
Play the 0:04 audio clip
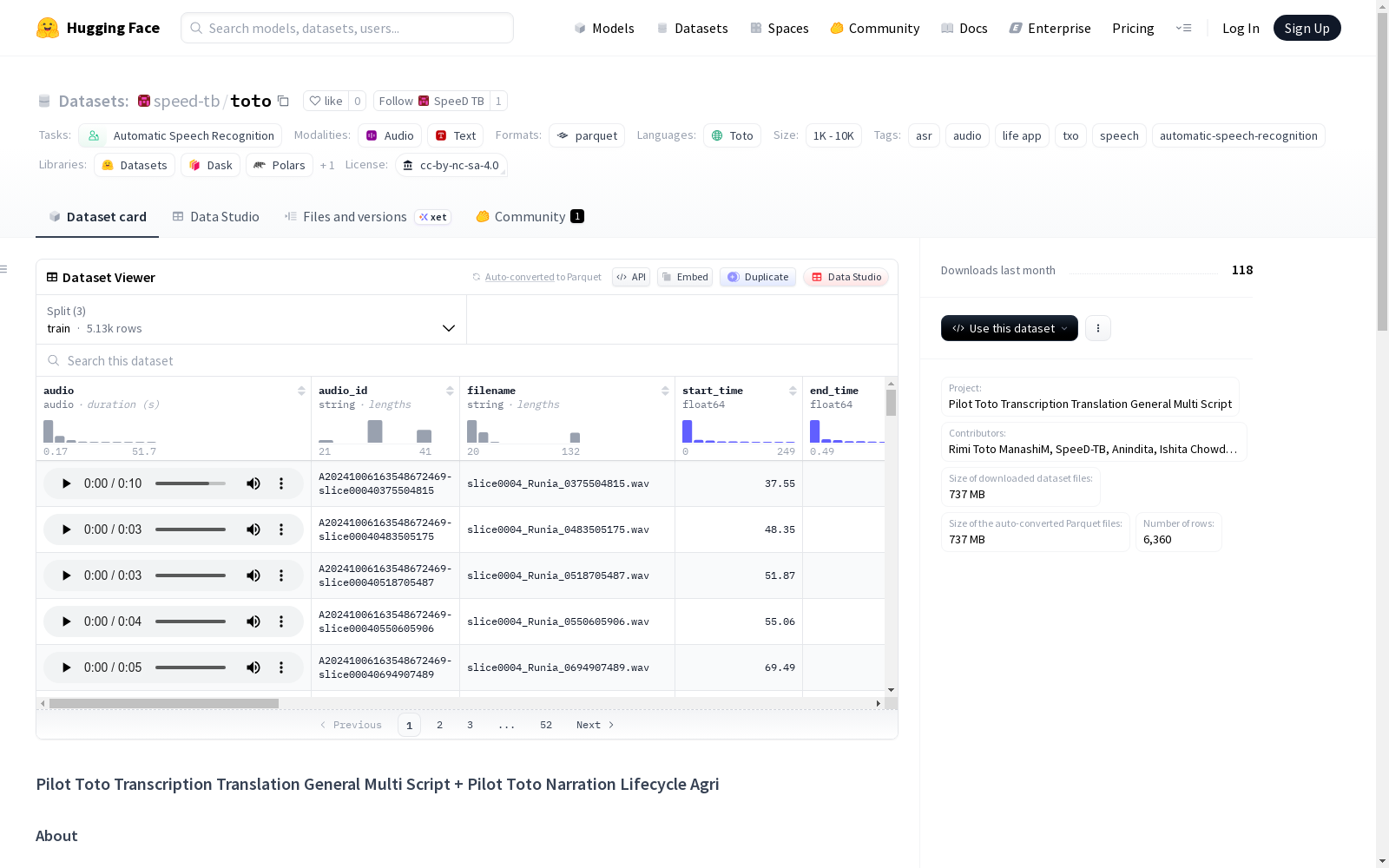tap(66, 621)
